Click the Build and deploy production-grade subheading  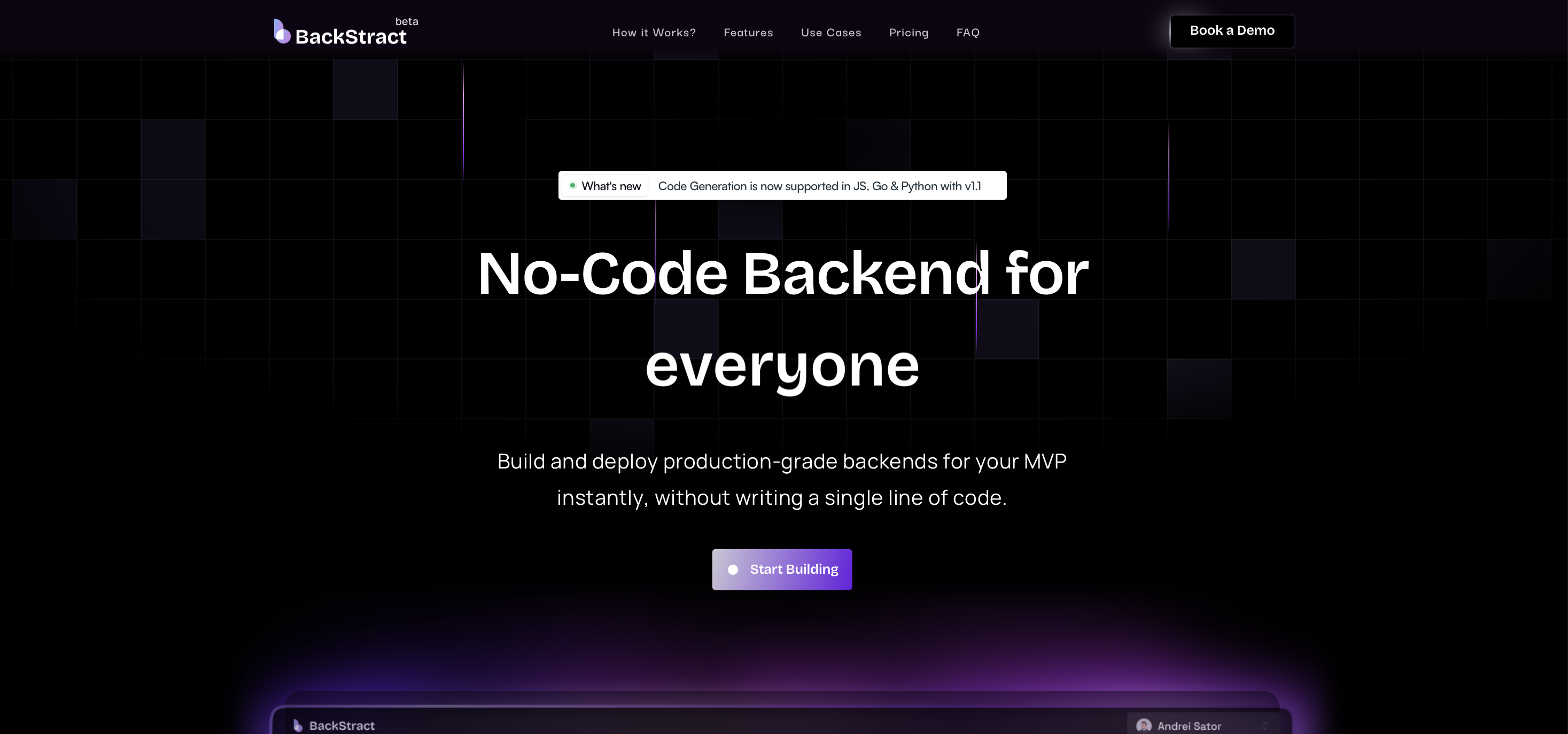[x=782, y=480]
